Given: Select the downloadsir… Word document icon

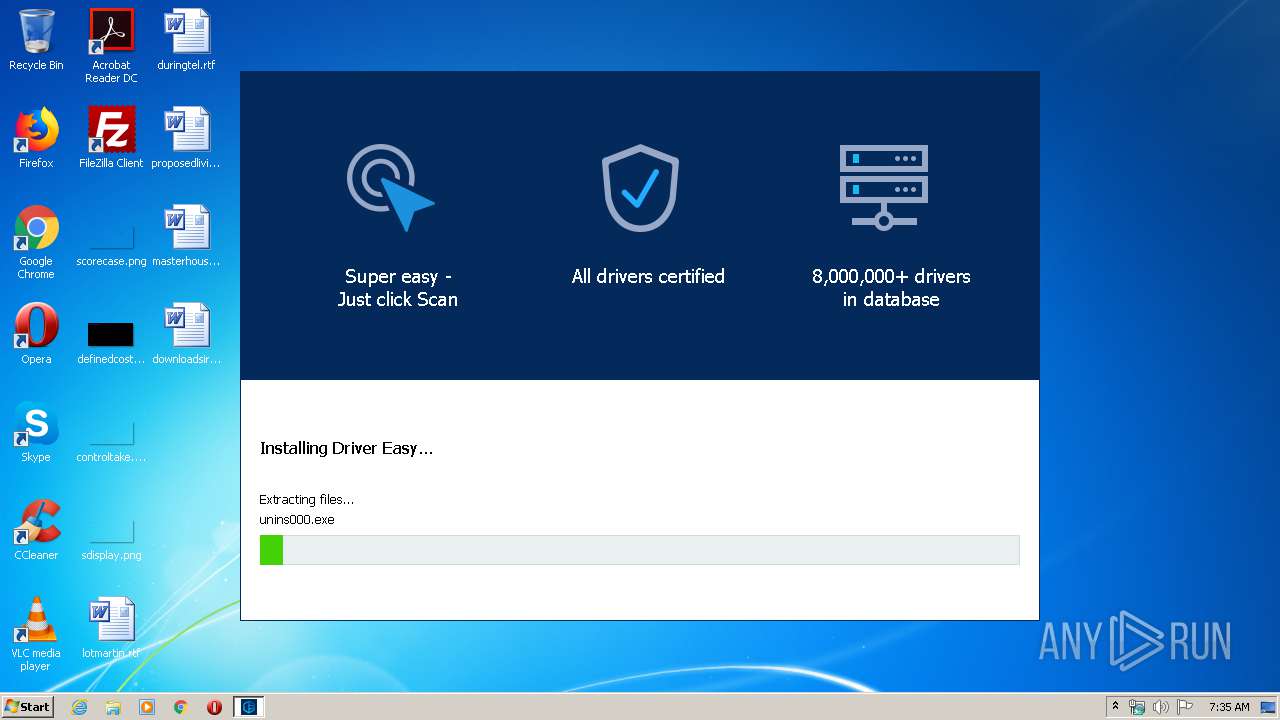Looking at the screenshot, I should pos(186,334).
